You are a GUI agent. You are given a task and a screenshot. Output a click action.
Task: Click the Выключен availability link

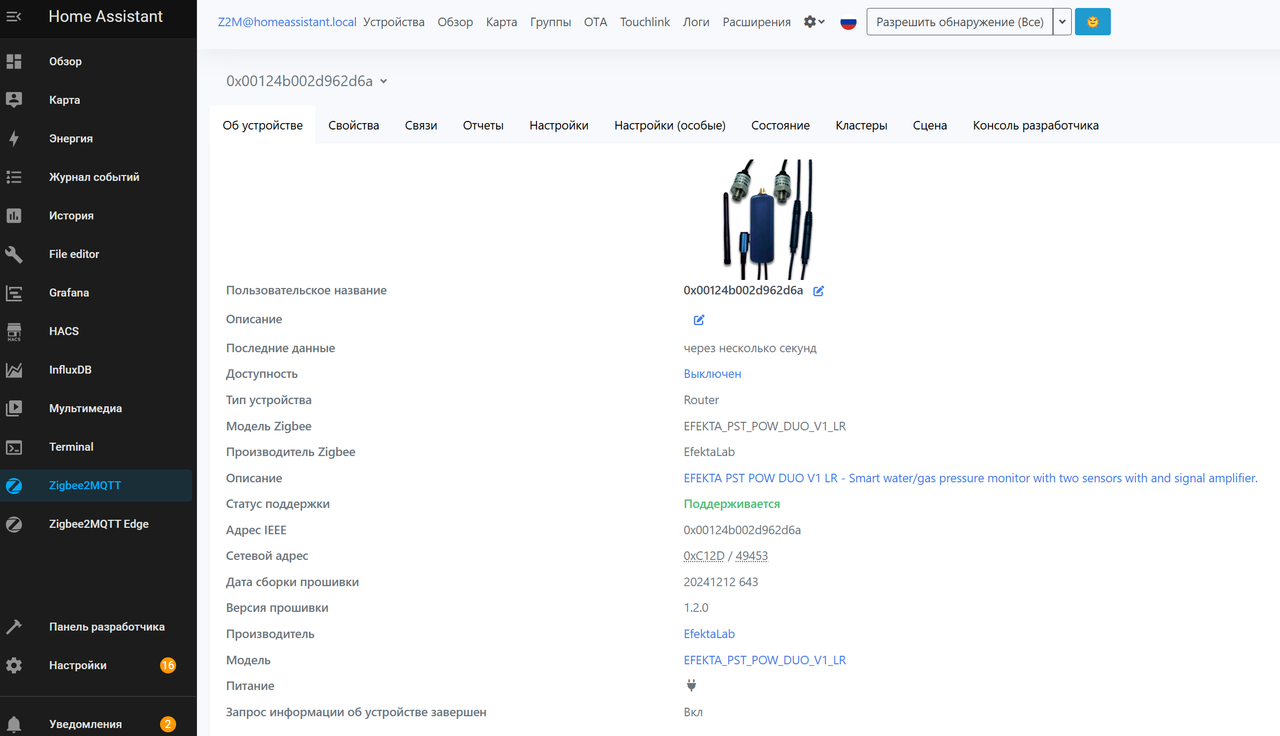click(x=712, y=374)
